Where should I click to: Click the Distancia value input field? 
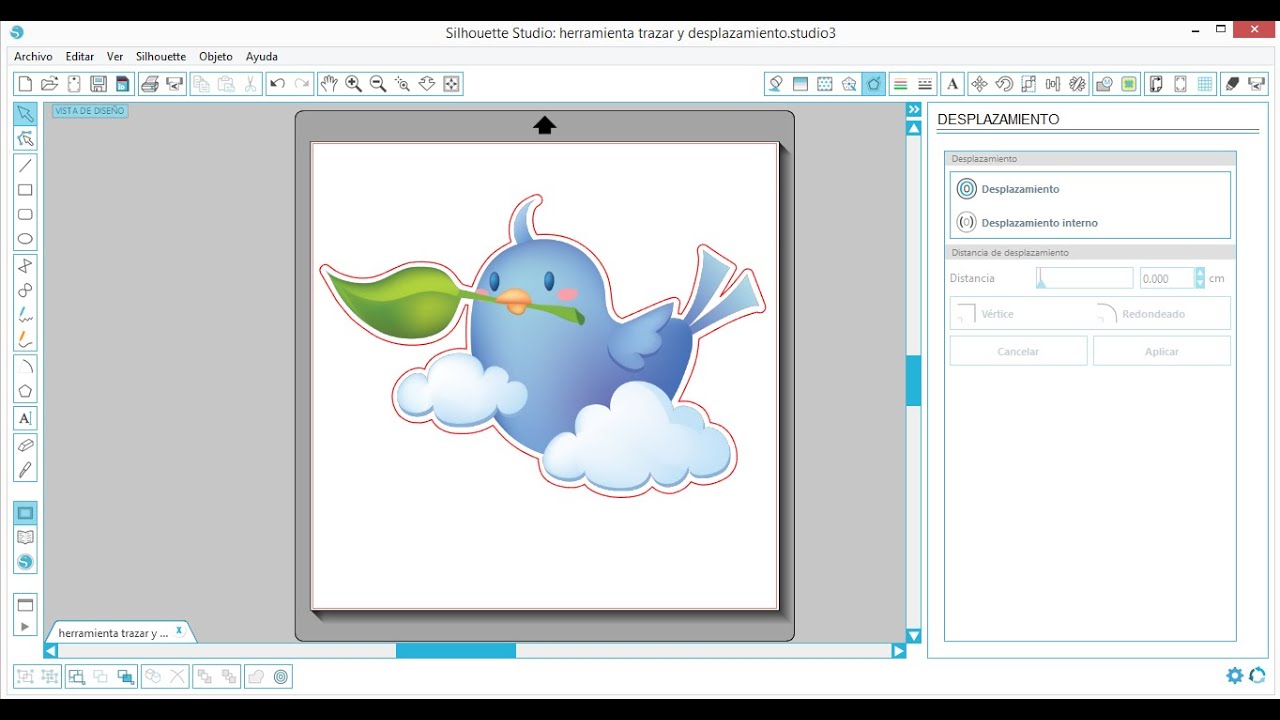tap(1167, 278)
